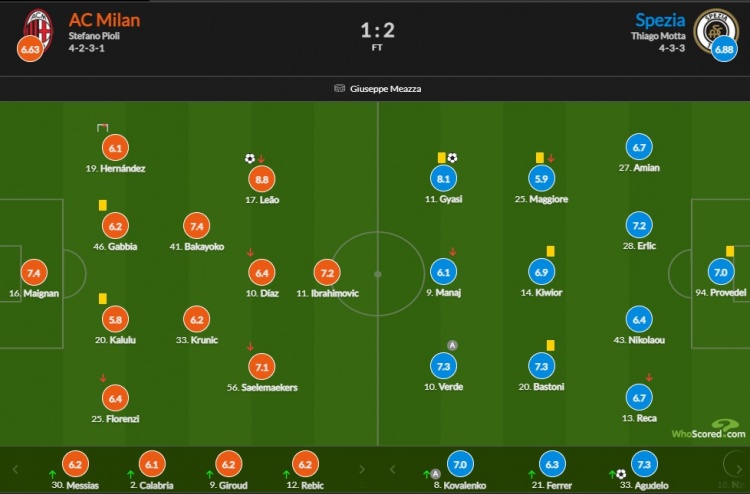Show previous AC Milan substitutes
Viewport: 750px width, 494px height.
pos(15,469)
